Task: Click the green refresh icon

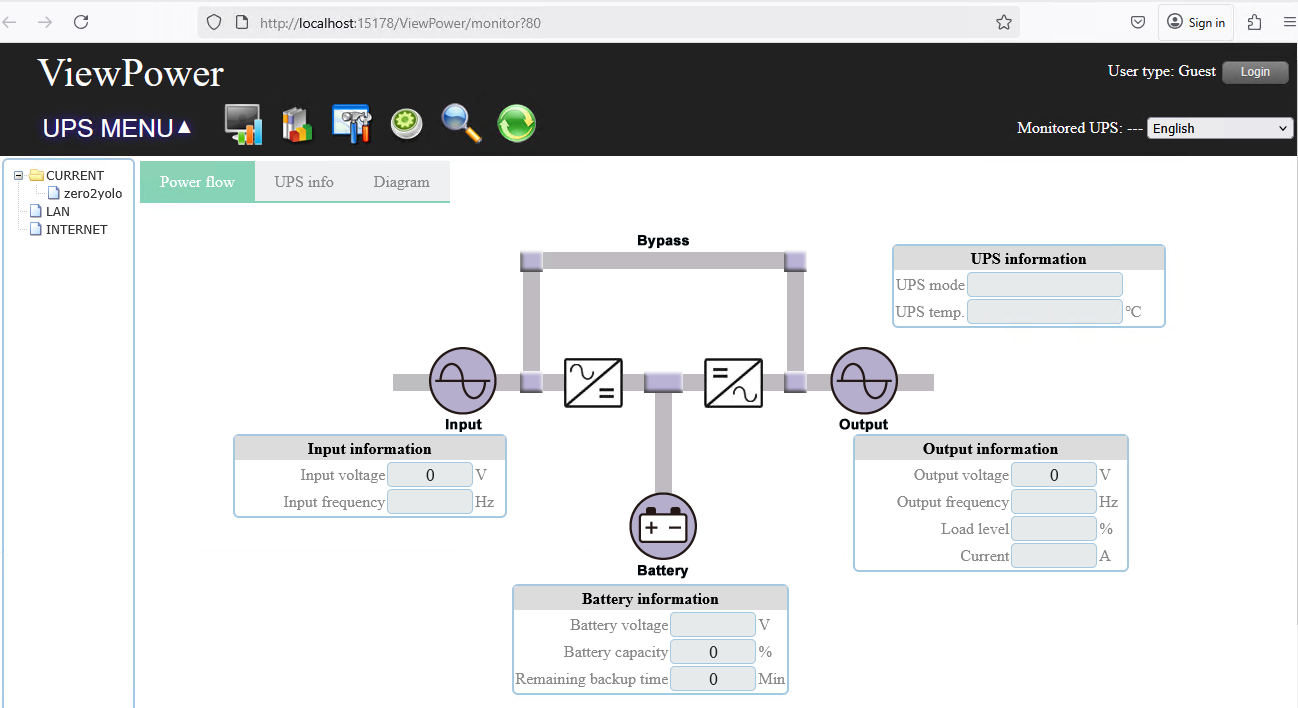Action: pos(516,122)
